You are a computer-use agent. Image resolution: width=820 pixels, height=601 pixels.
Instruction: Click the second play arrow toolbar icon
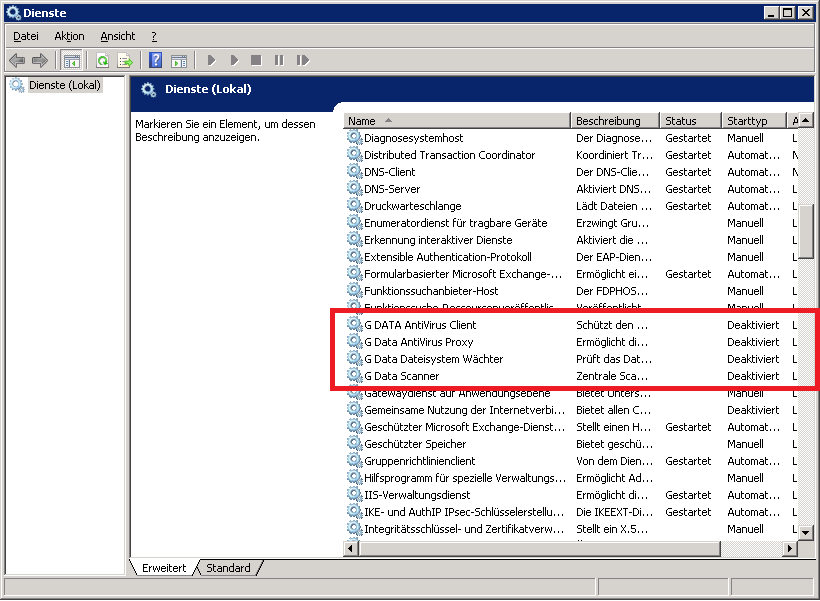coord(234,60)
